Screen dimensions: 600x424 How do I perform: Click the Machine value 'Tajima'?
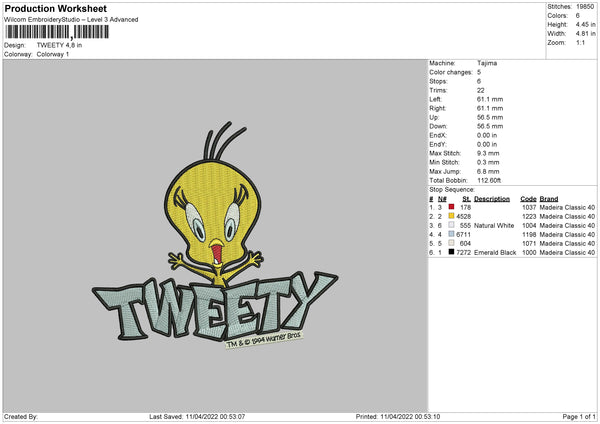(487, 63)
